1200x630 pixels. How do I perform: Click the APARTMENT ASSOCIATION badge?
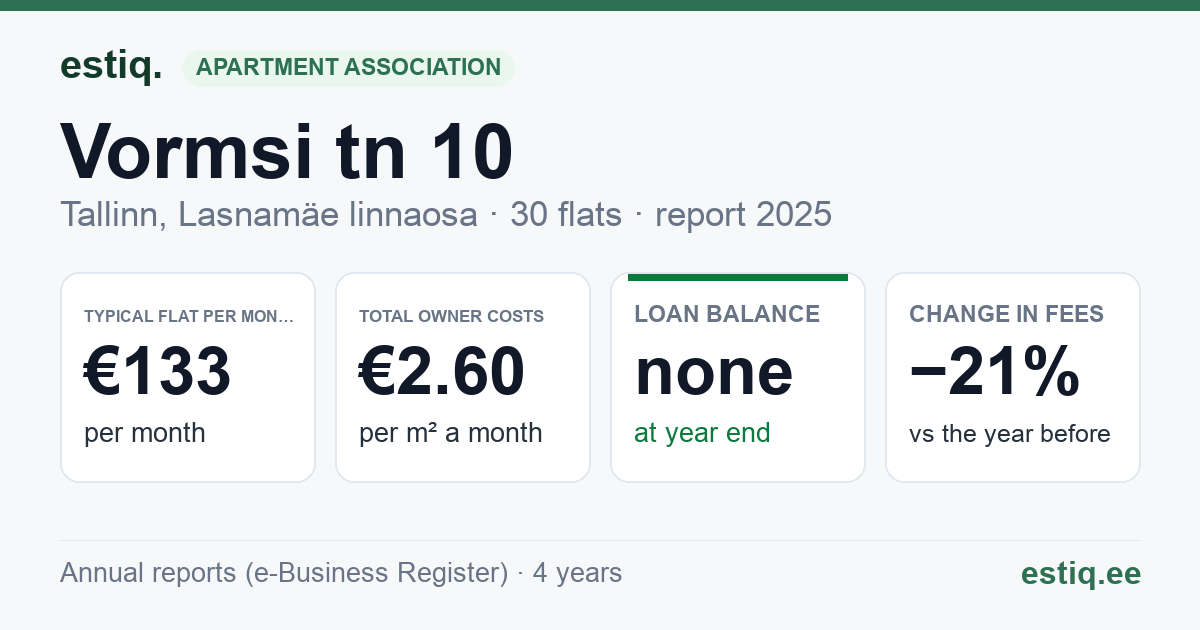tap(348, 67)
